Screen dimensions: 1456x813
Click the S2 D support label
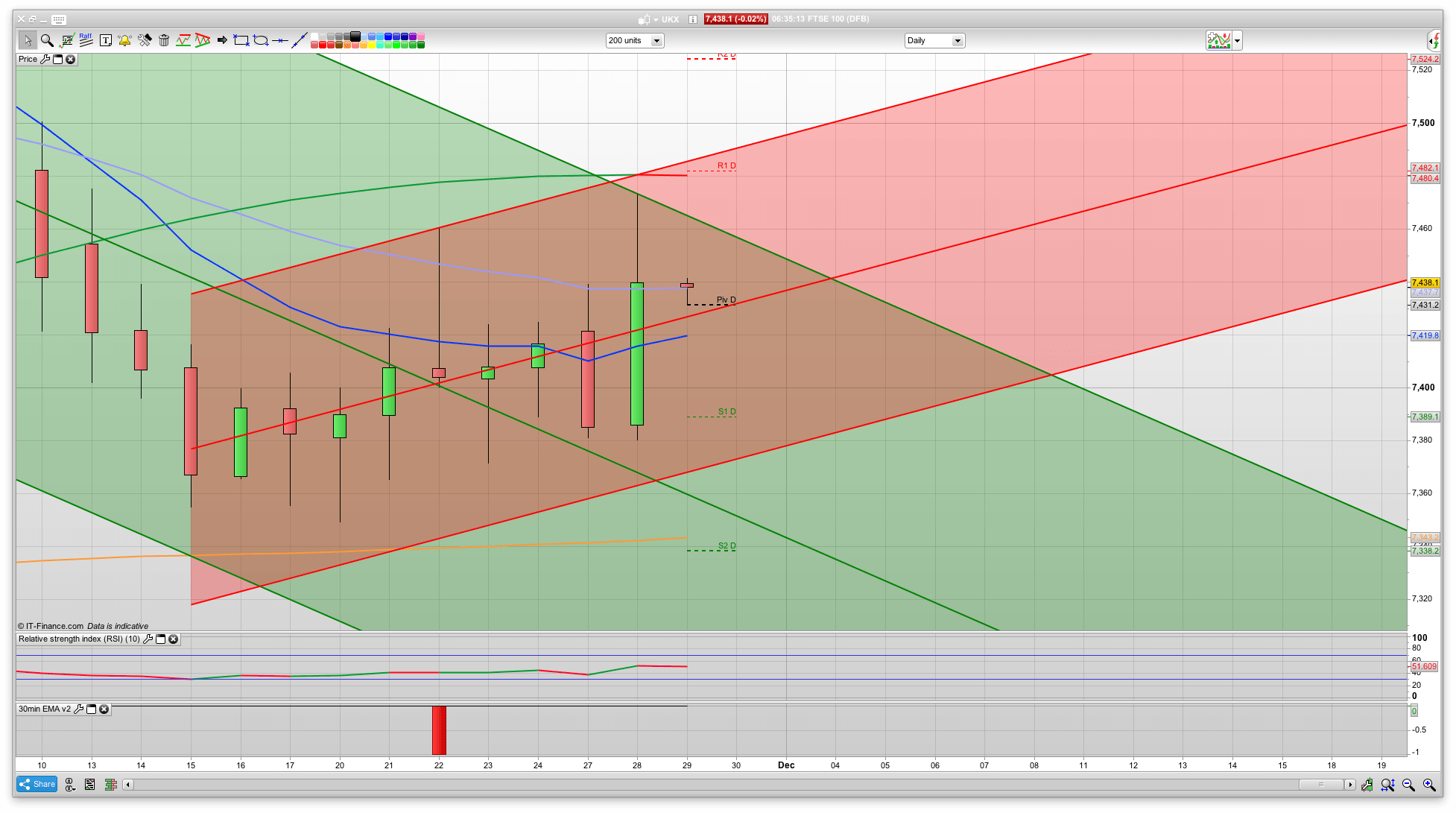tap(727, 545)
